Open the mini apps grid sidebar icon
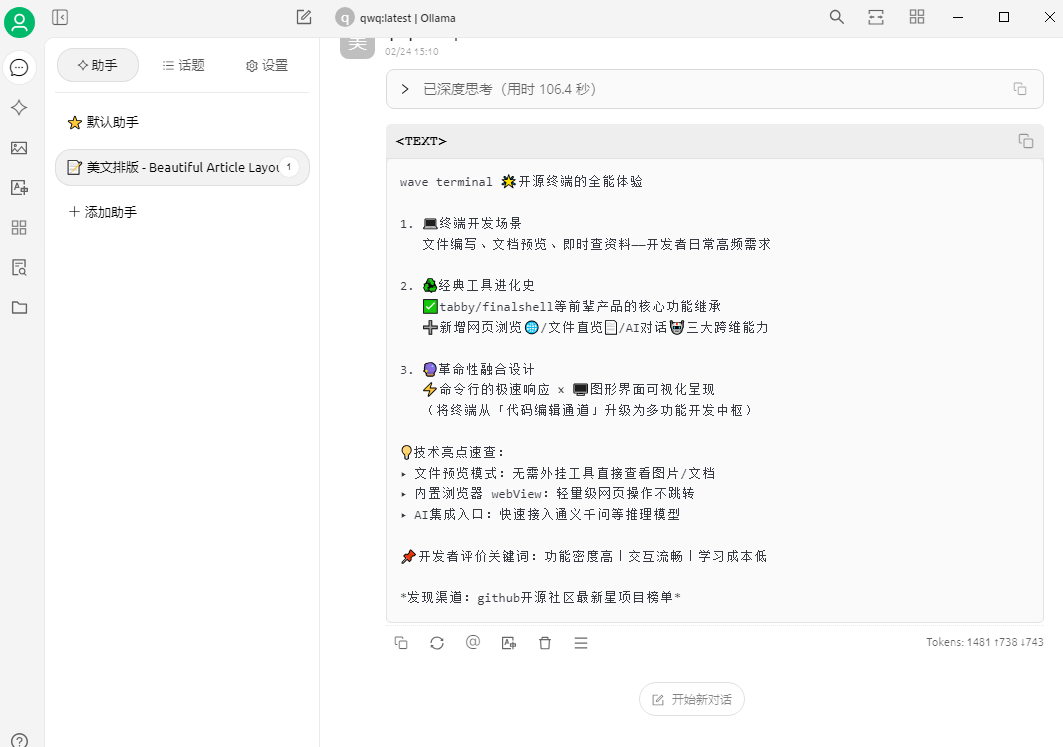 tap(19, 228)
